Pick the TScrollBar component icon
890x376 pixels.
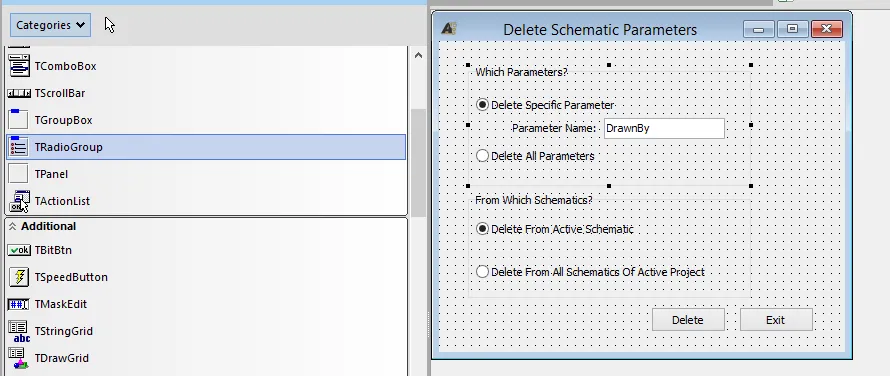[x=19, y=93]
